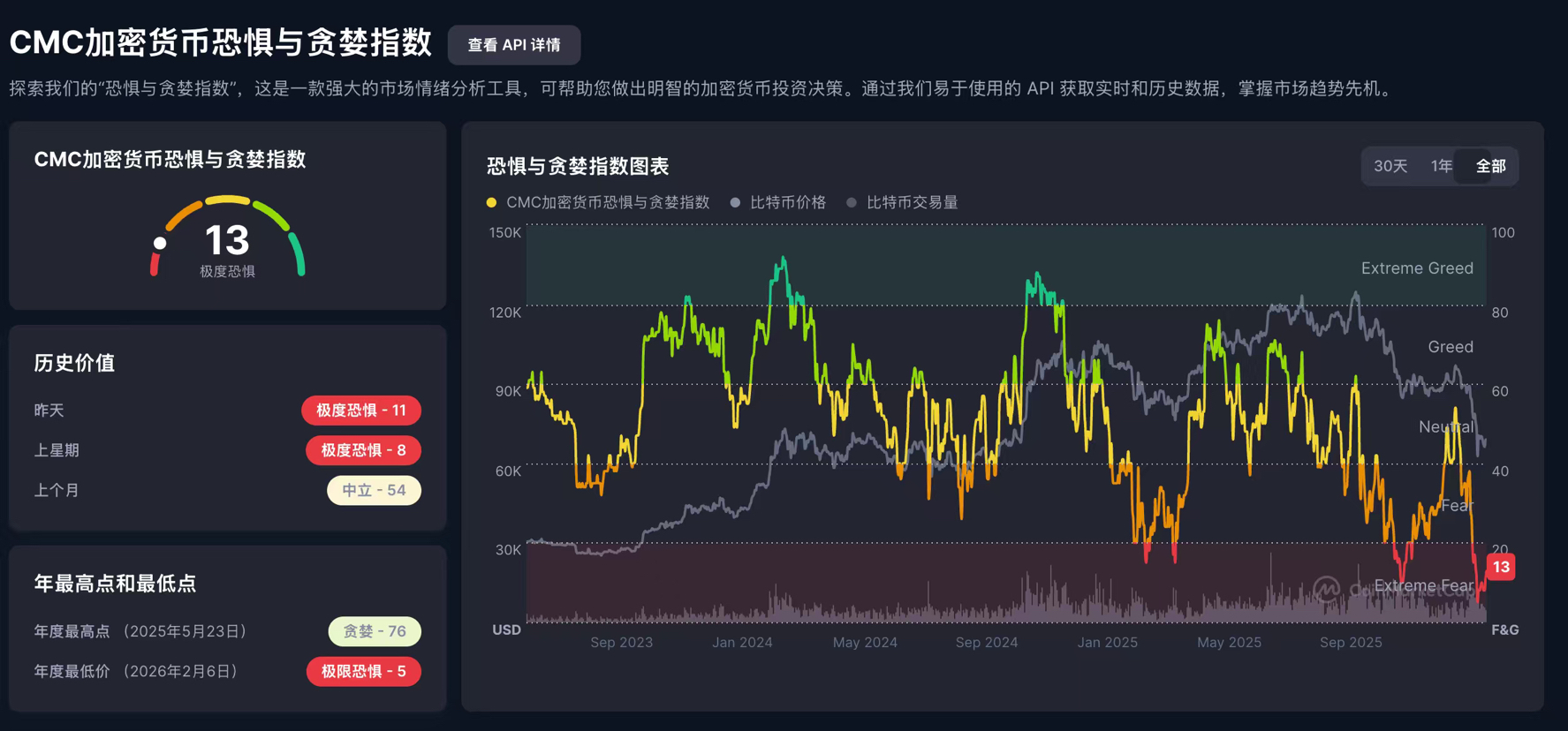Click the 90K price axis label
Image resolution: width=1568 pixels, height=731 pixels.
[508, 391]
